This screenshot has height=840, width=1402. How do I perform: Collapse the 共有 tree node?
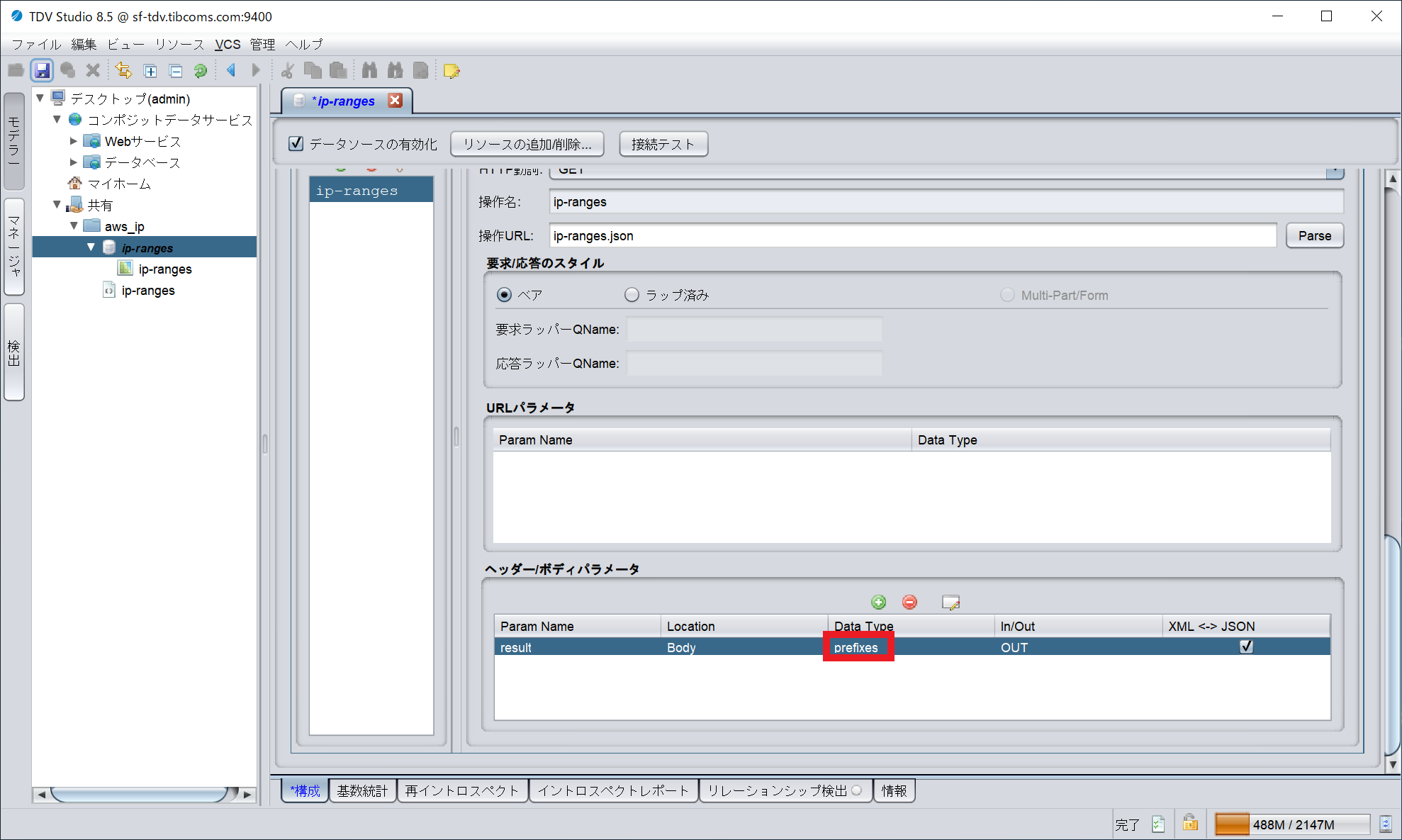coord(57,204)
